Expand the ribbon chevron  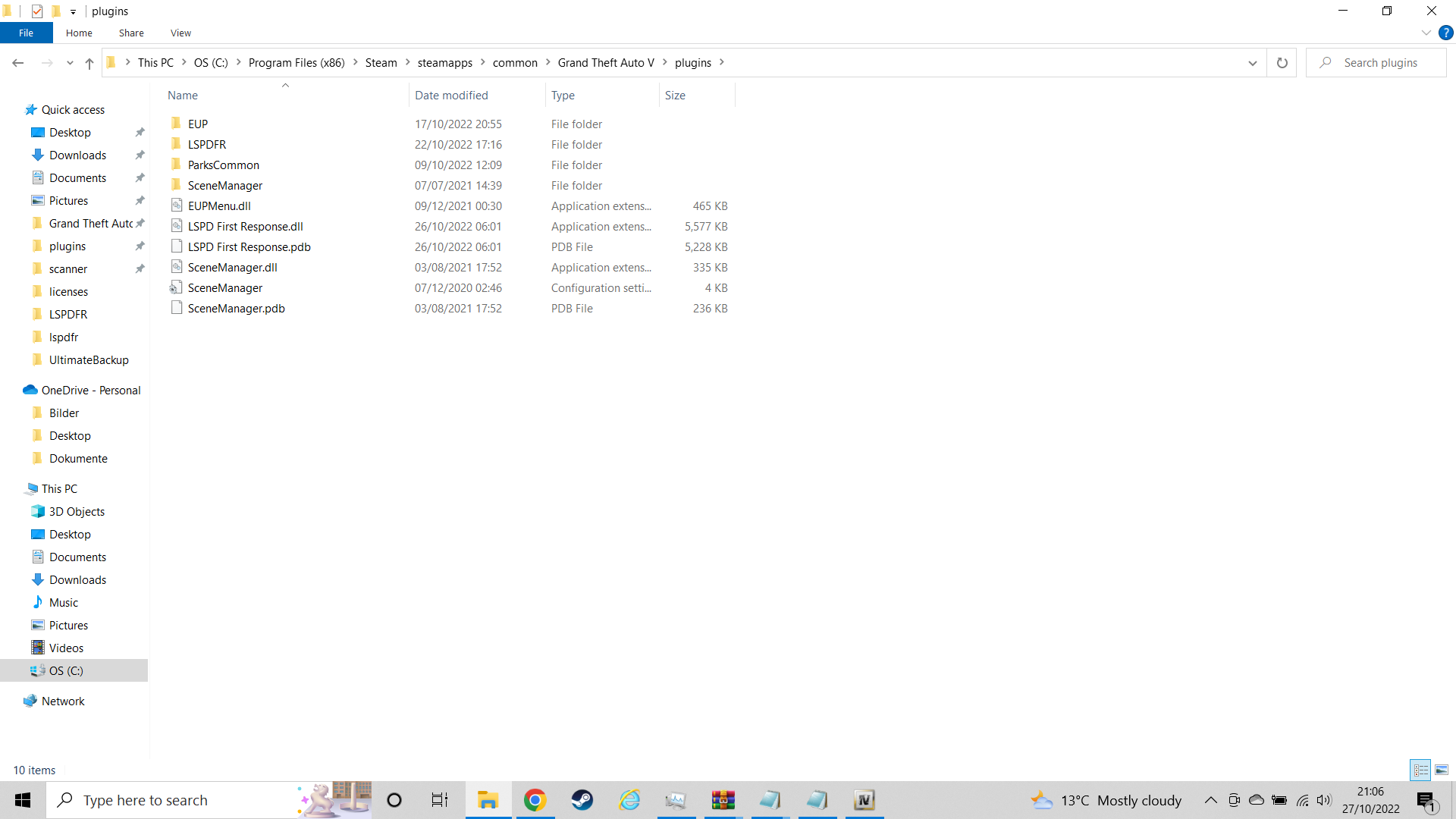(1426, 33)
